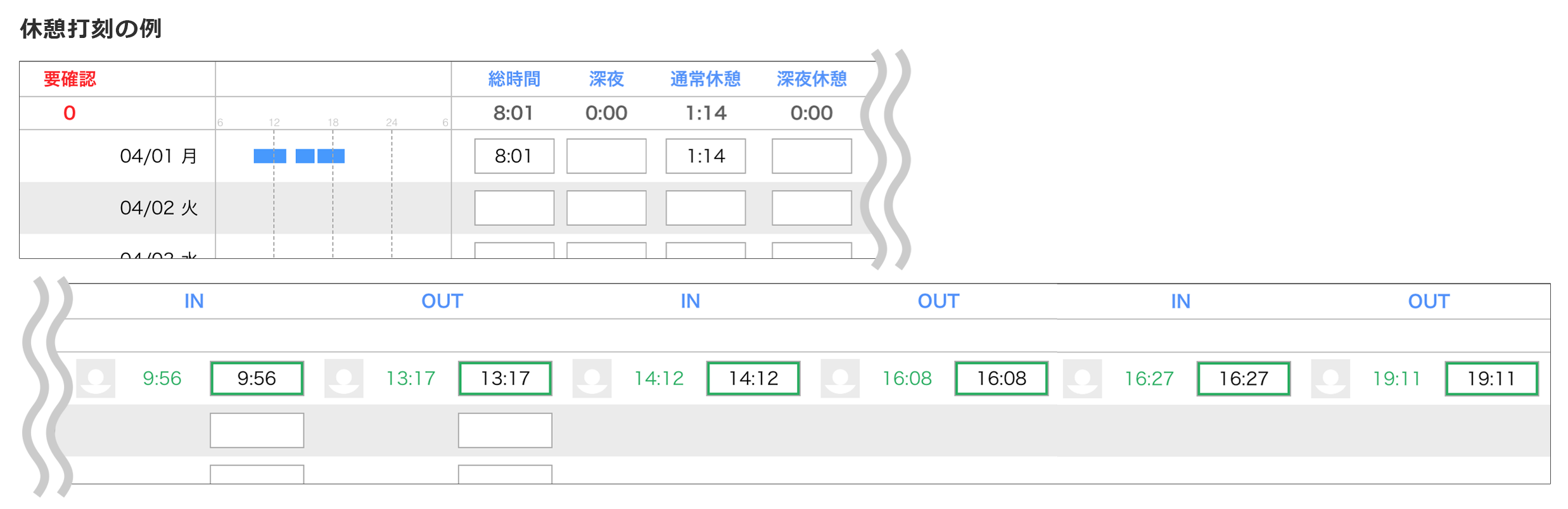Viewport: 1568px width, 509px height.
Task: Click the 総時間 column header
Action: 514,79
